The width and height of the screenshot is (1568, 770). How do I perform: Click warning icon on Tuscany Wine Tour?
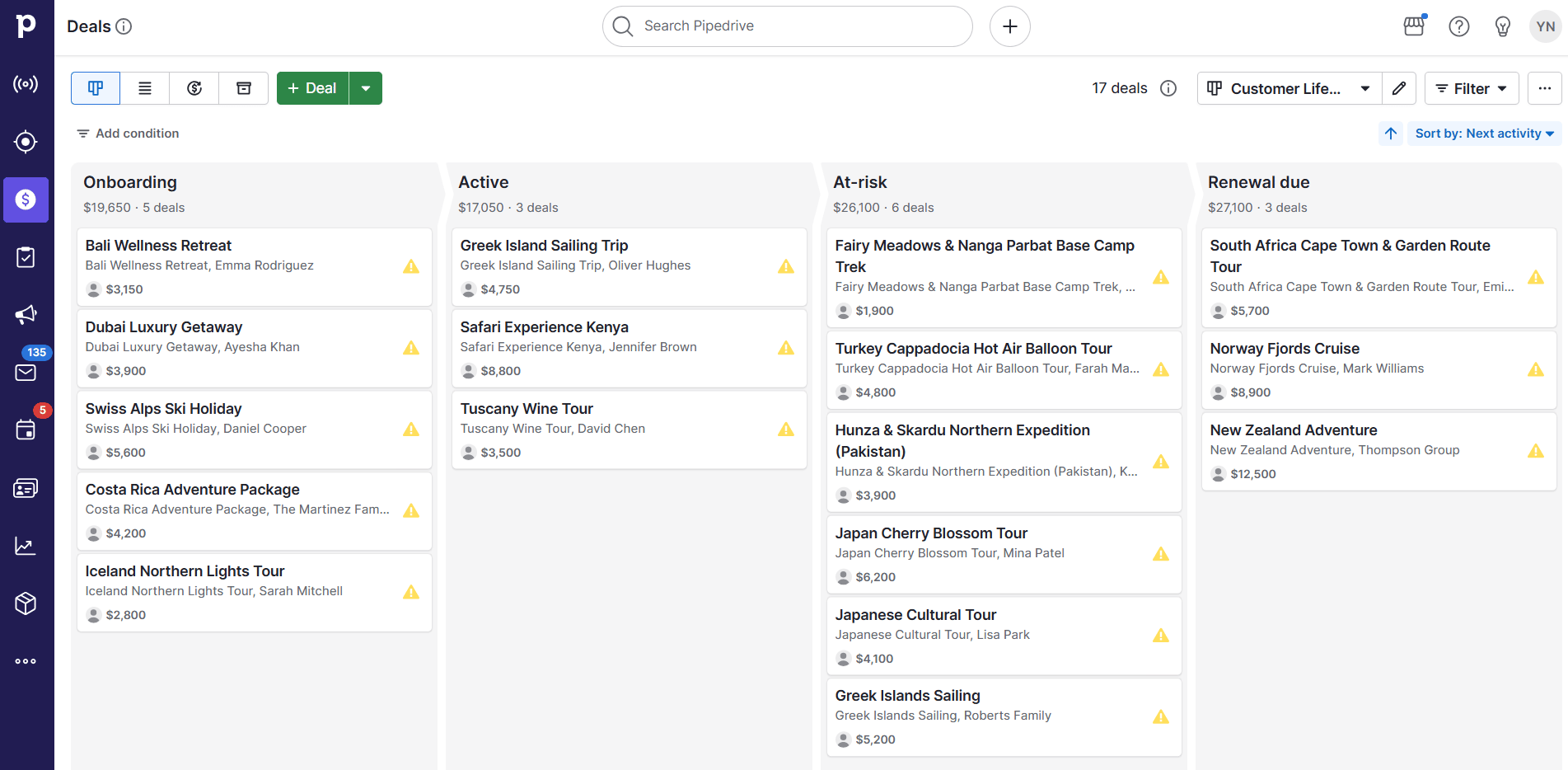(786, 430)
